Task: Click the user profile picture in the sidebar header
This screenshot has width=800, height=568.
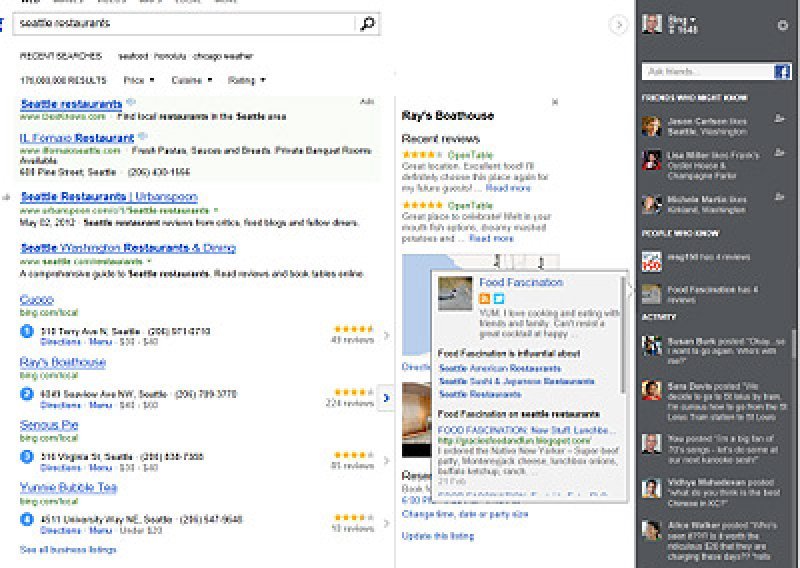Action: 652,24
